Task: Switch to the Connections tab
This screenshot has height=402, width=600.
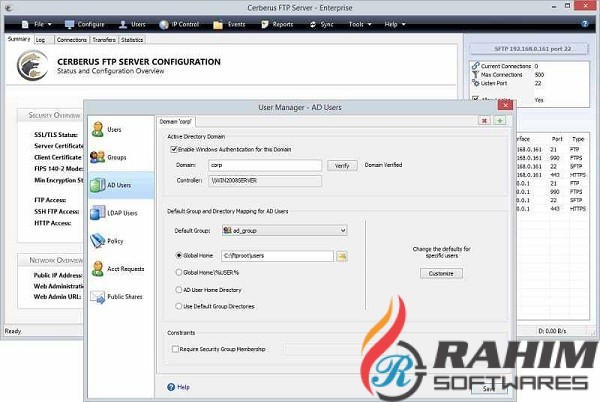Action: pos(72,40)
